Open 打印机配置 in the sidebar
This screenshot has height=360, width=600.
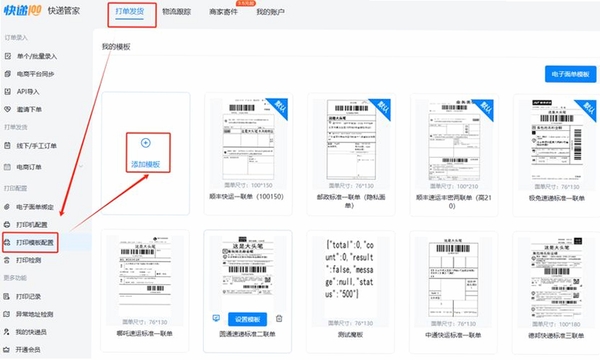tap(32, 225)
